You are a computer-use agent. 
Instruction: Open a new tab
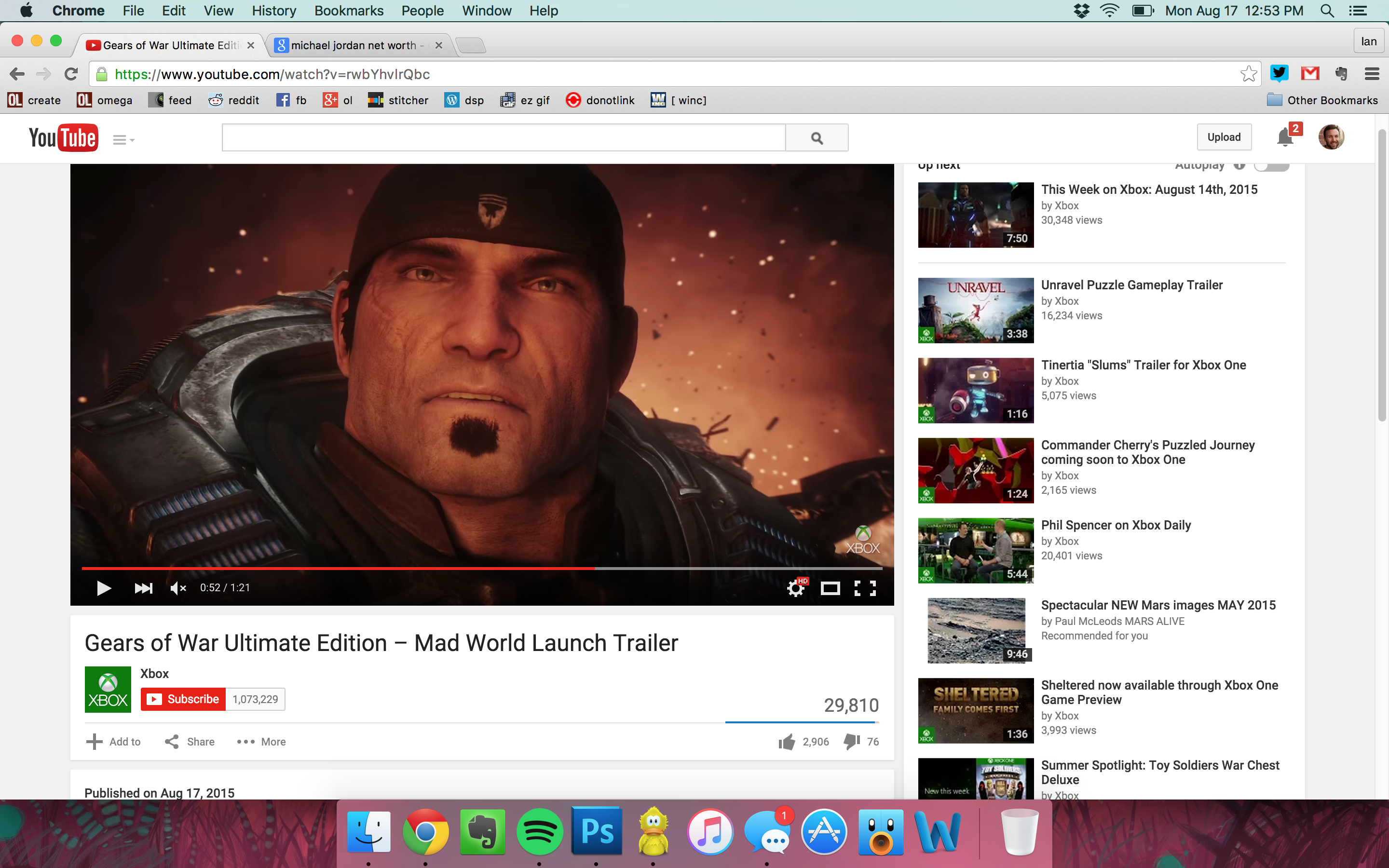[x=472, y=45]
